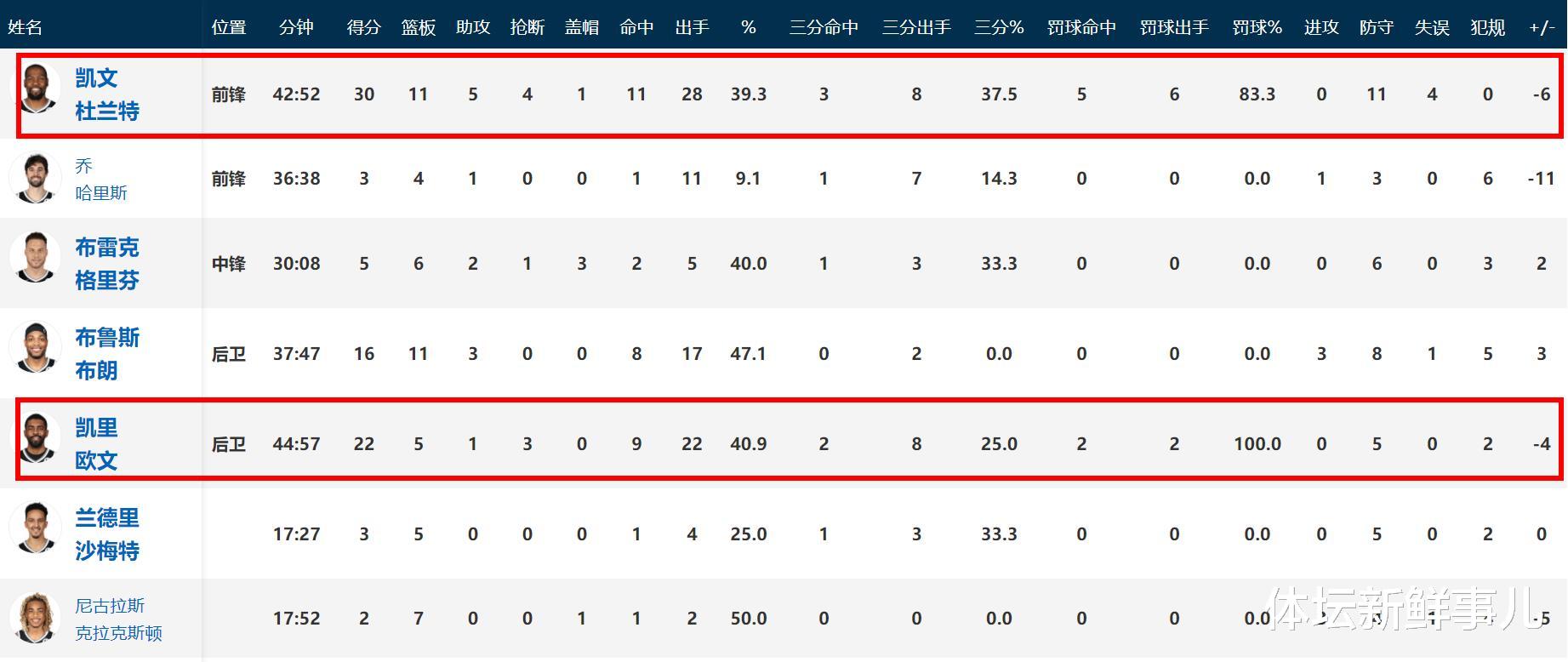Open the 布雷克 格里芬 player link

point(106,264)
